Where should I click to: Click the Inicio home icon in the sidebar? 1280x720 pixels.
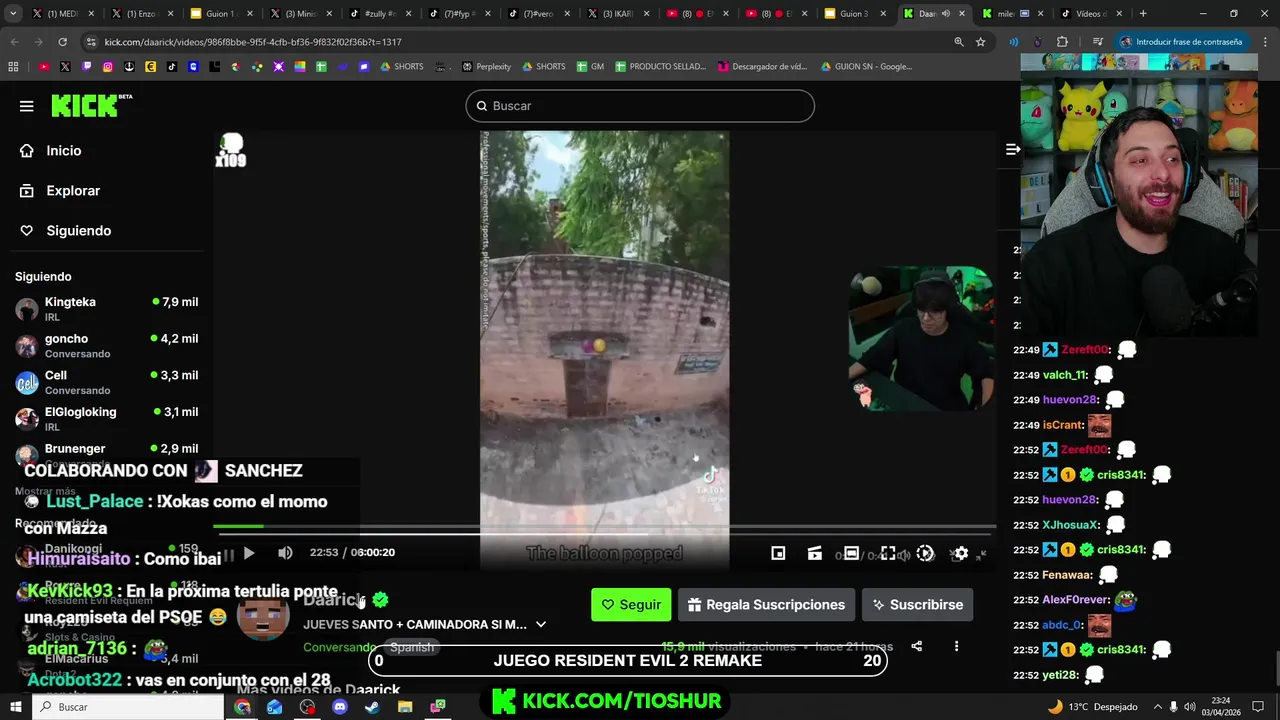pos(27,151)
